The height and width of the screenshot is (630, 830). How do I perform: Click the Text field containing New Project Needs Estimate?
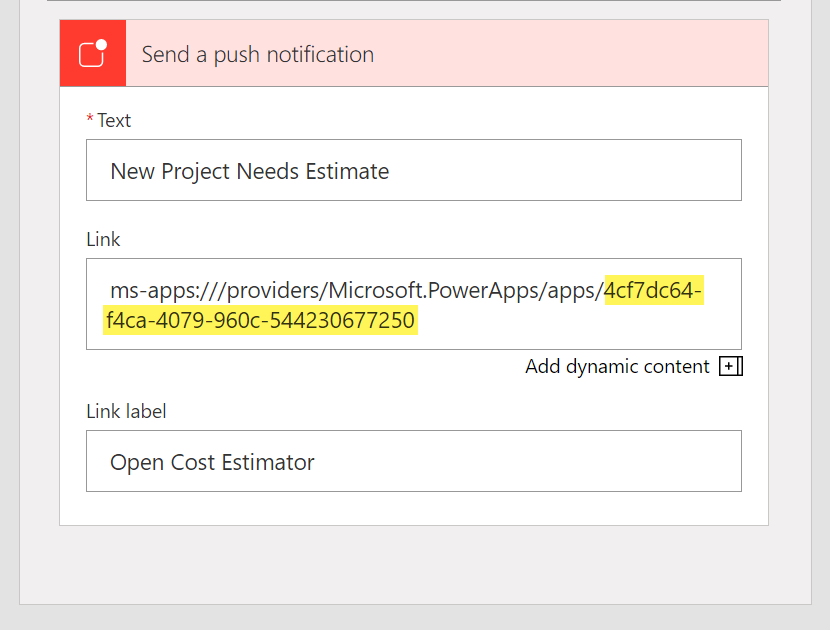pyautogui.click(x=414, y=170)
